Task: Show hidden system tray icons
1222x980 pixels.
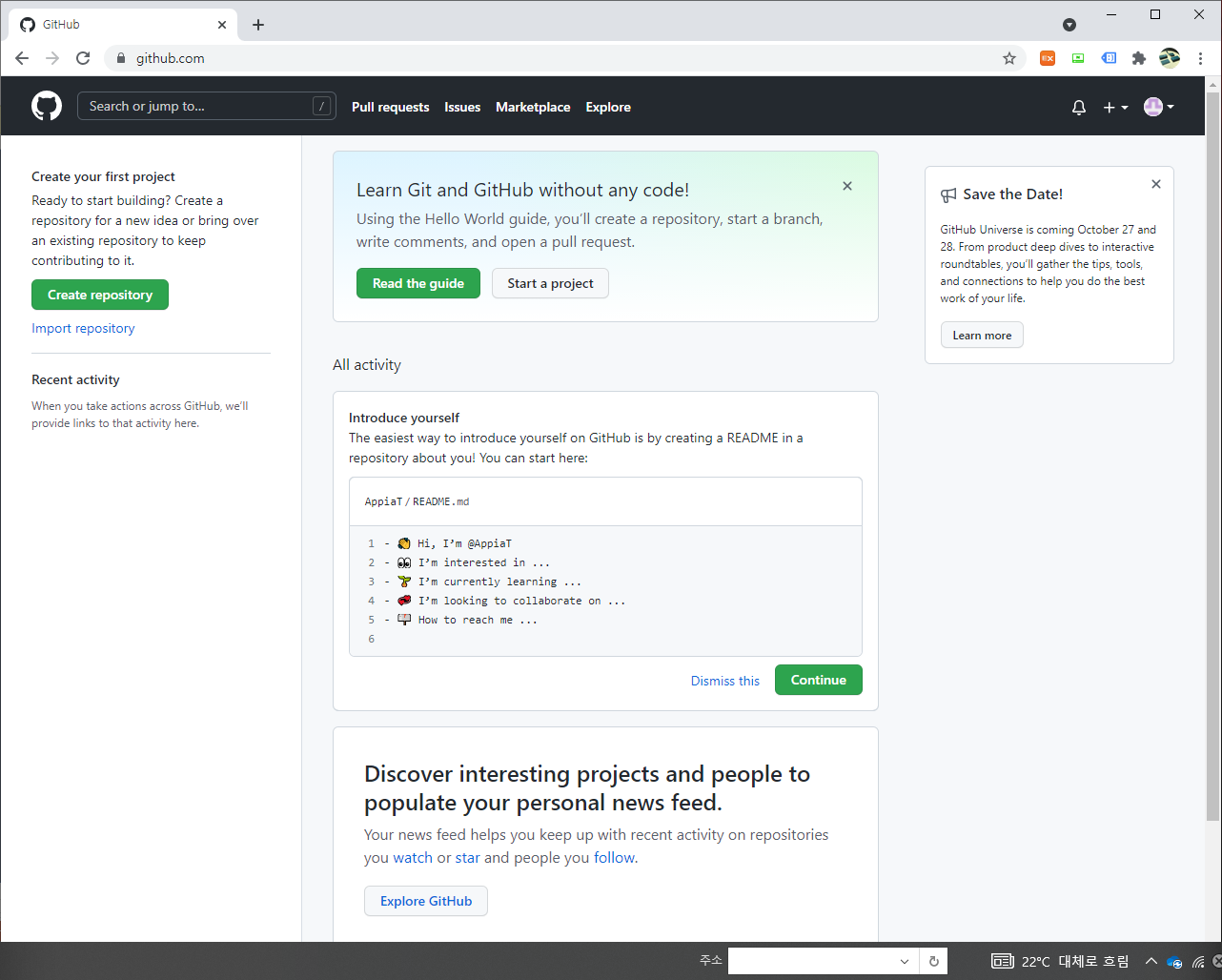Action: (x=1151, y=961)
